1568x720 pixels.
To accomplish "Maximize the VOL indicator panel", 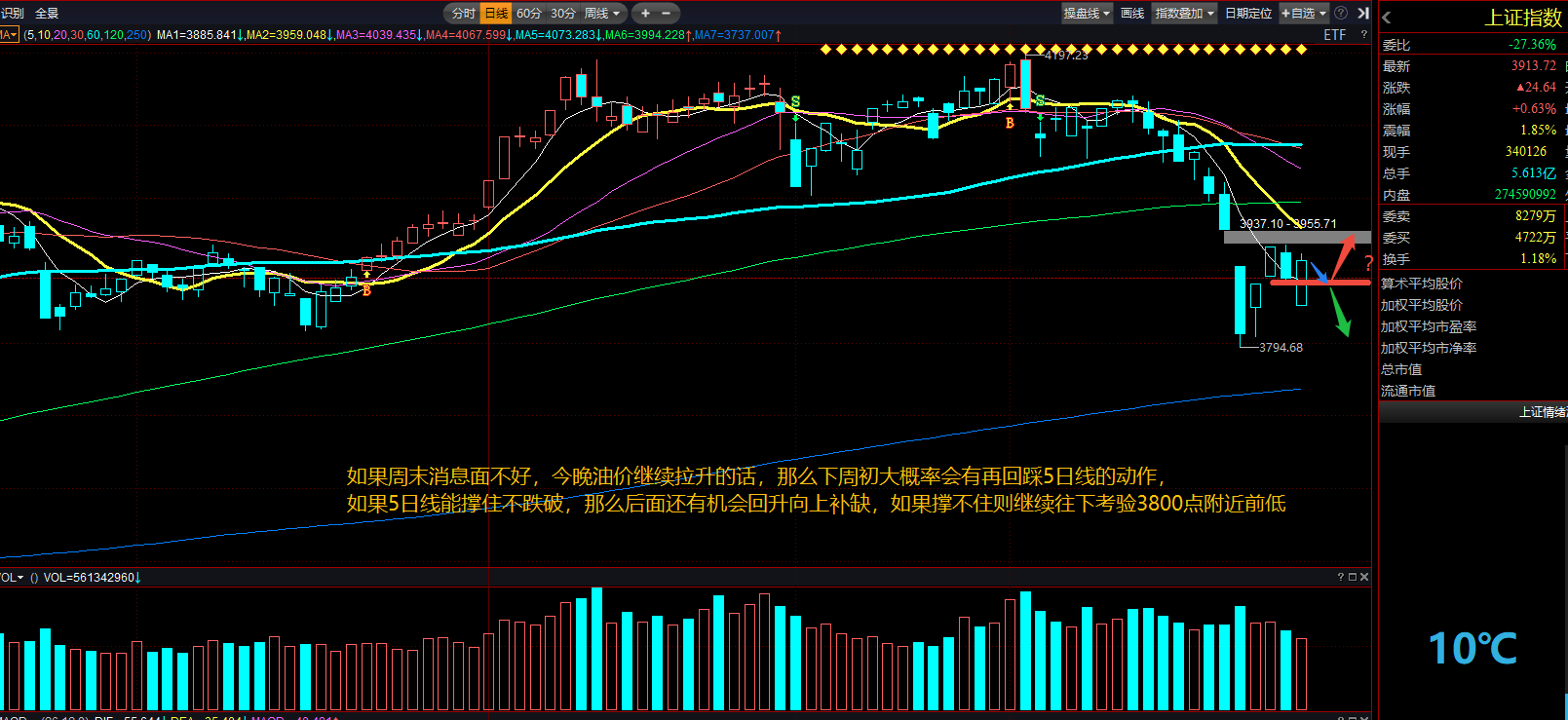I will (x=1353, y=578).
